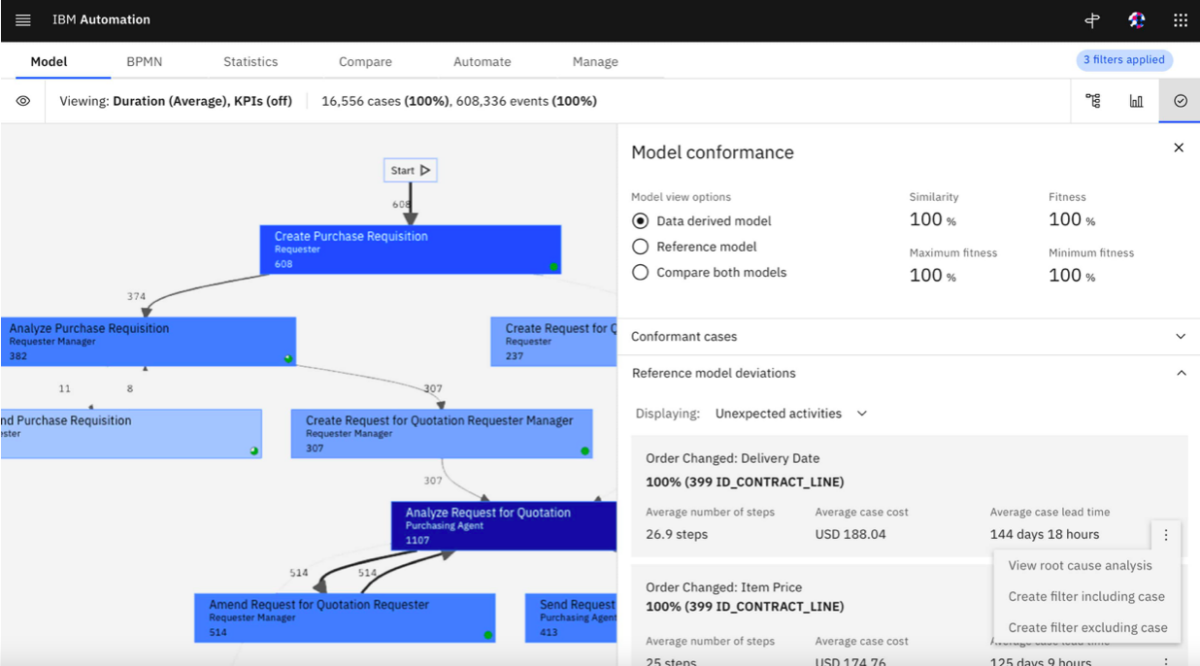This screenshot has height=666, width=1200.
Task: Toggle the eye visibility icon above the model
Action: click(x=22, y=100)
